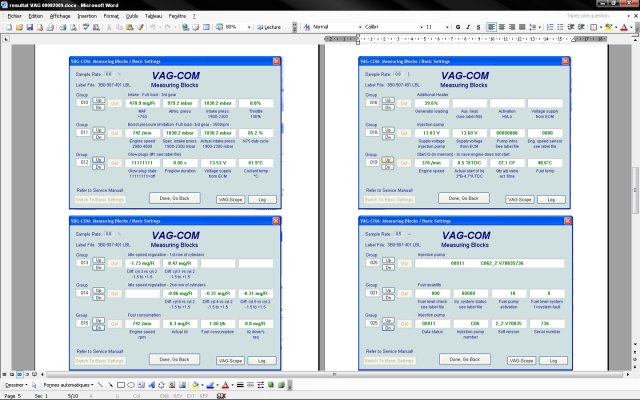640x400 pixels.
Task: Expand the borders dropdown arrow
Action: tap(601, 27)
